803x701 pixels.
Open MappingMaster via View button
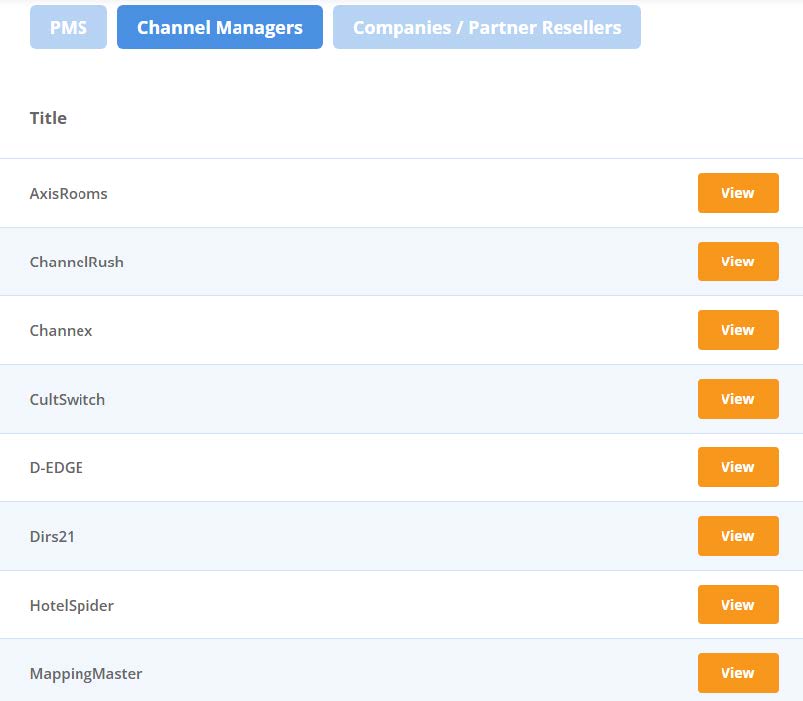click(x=738, y=673)
